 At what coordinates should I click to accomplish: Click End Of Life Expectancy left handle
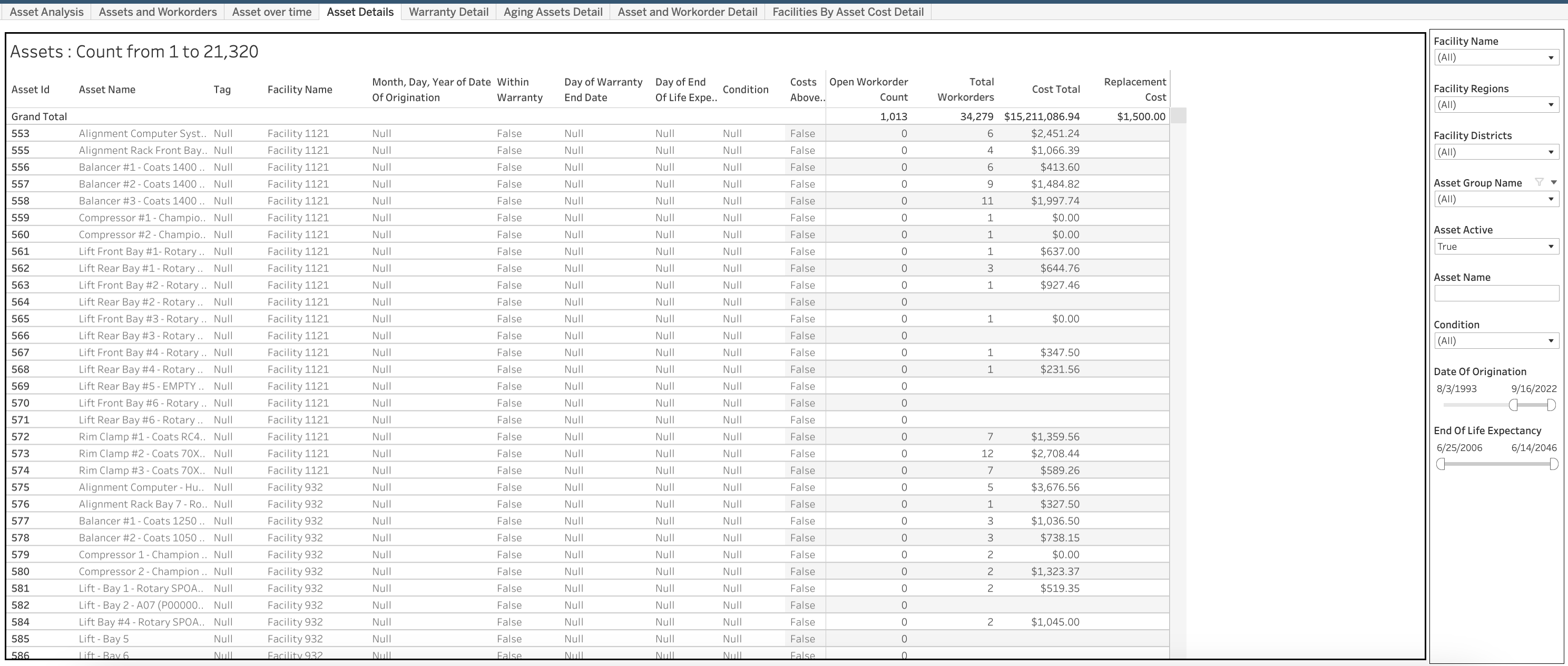pos(1440,464)
